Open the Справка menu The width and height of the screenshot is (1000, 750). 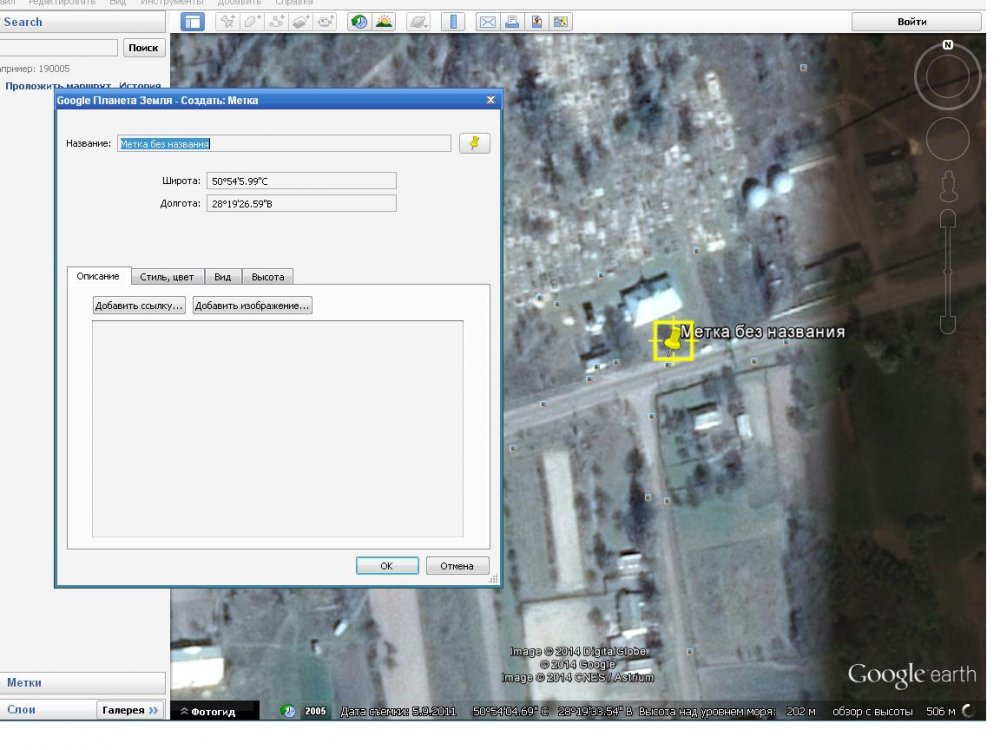pyautogui.click(x=294, y=3)
